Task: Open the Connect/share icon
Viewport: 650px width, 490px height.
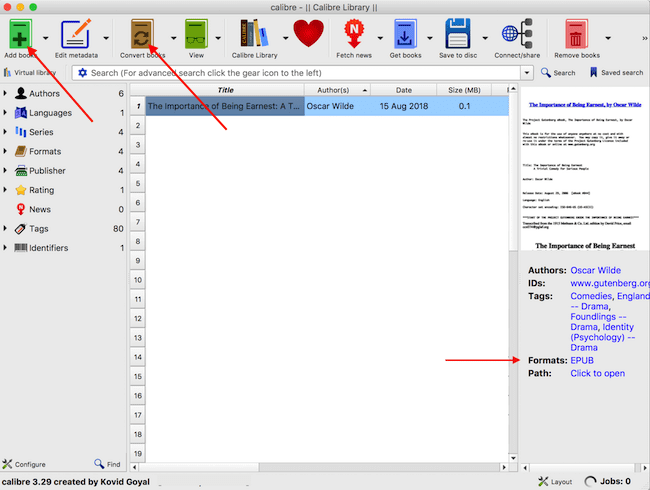Action: [517, 34]
